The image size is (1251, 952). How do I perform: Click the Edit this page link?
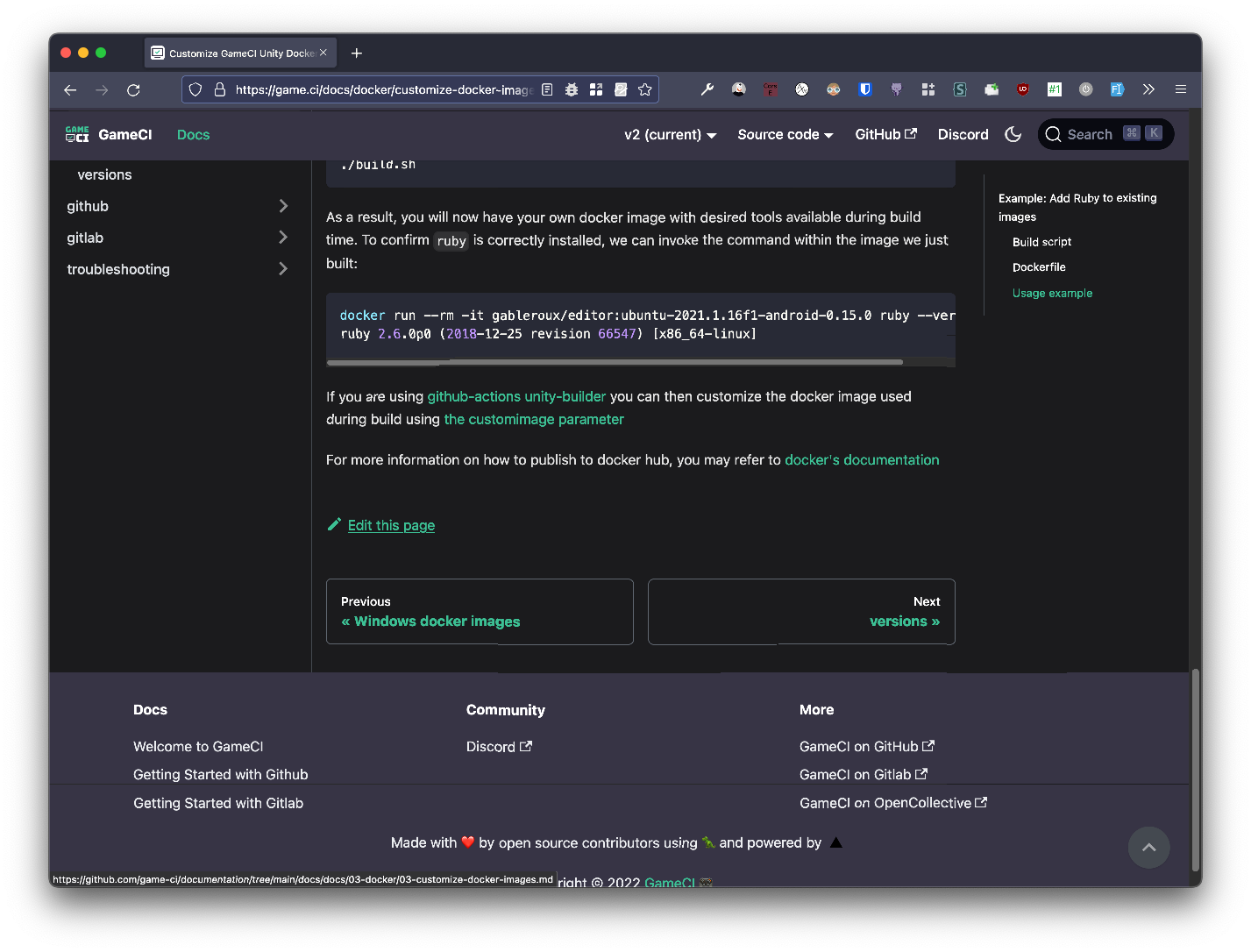point(391,525)
